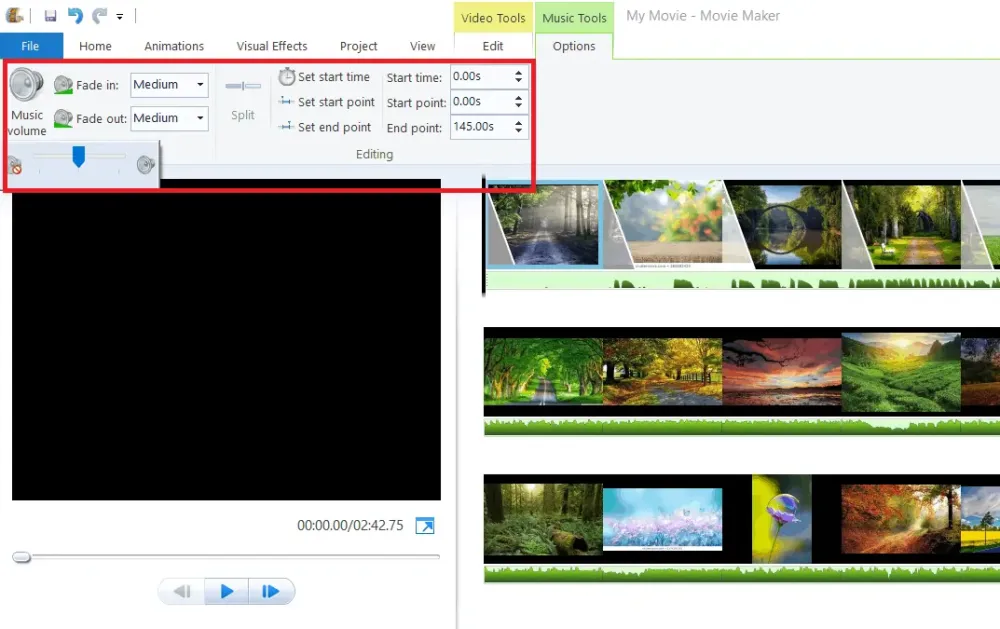1000x629 pixels.
Task: Decrease the Start point with the down arrow
Action: (518, 105)
